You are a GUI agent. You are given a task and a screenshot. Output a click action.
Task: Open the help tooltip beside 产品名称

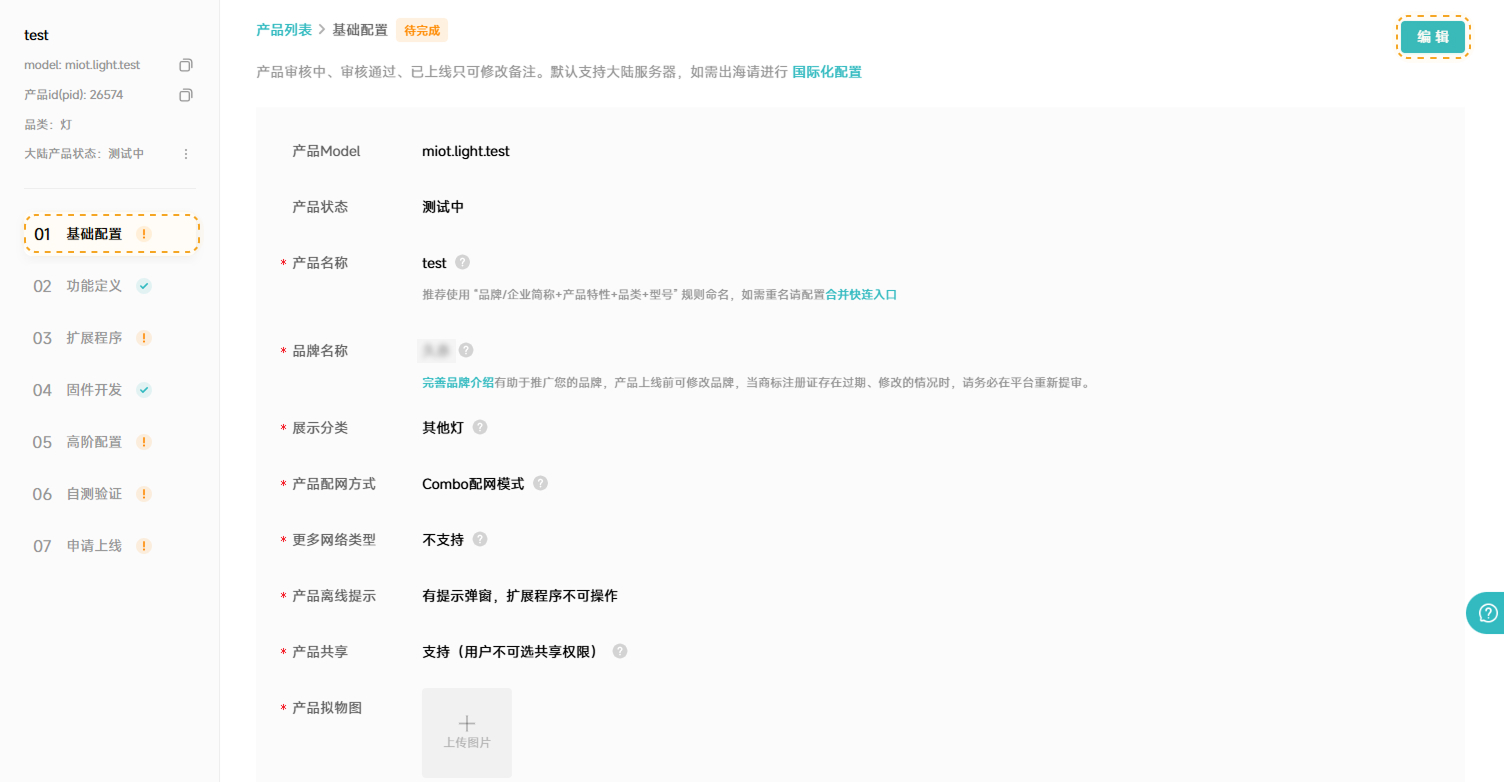(x=462, y=262)
